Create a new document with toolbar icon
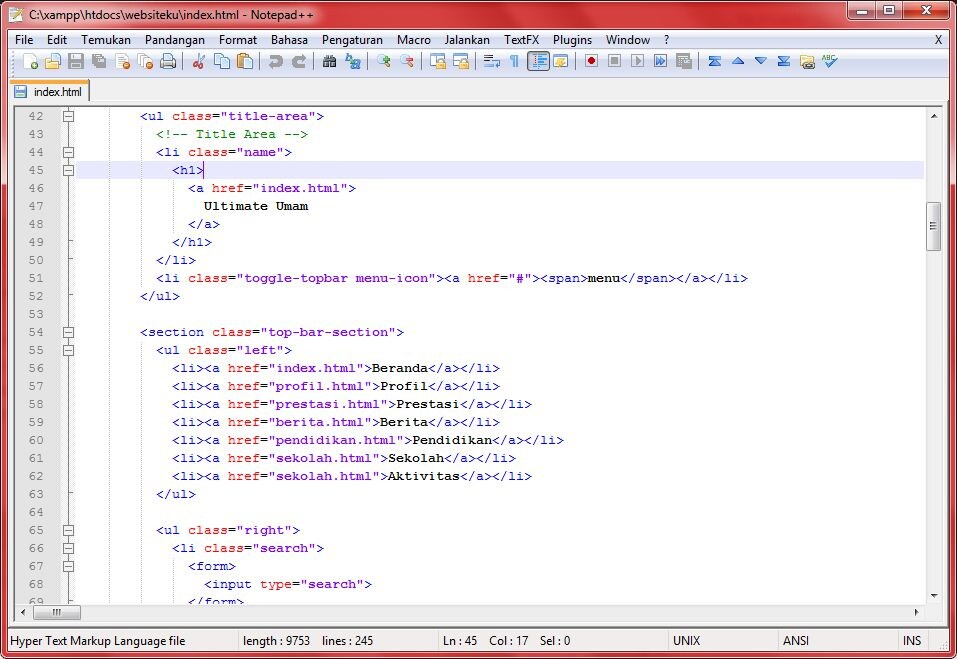 pyautogui.click(x=30, y=61)
